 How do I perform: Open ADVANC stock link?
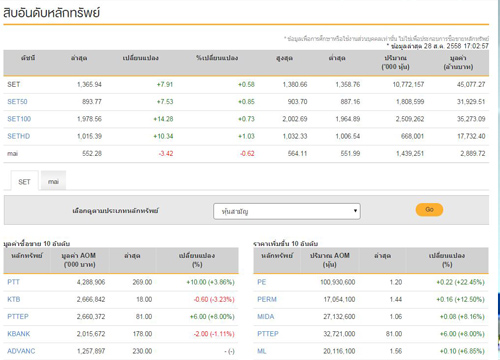pyautogui.click(x=21, y=351)
